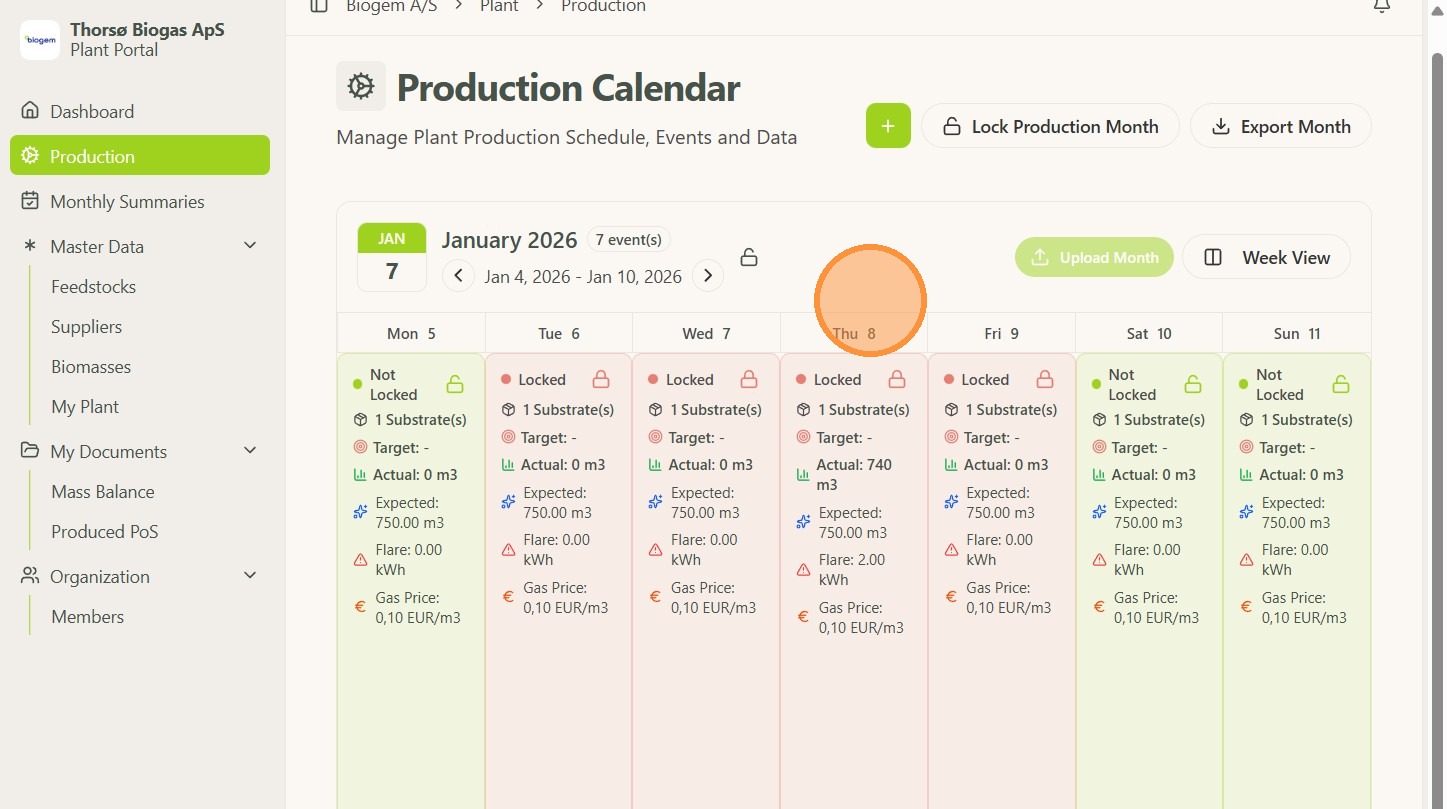The image size is (1447, 809).
Task: Click the Biogem logo in sidebar
Action: [40, 40]
